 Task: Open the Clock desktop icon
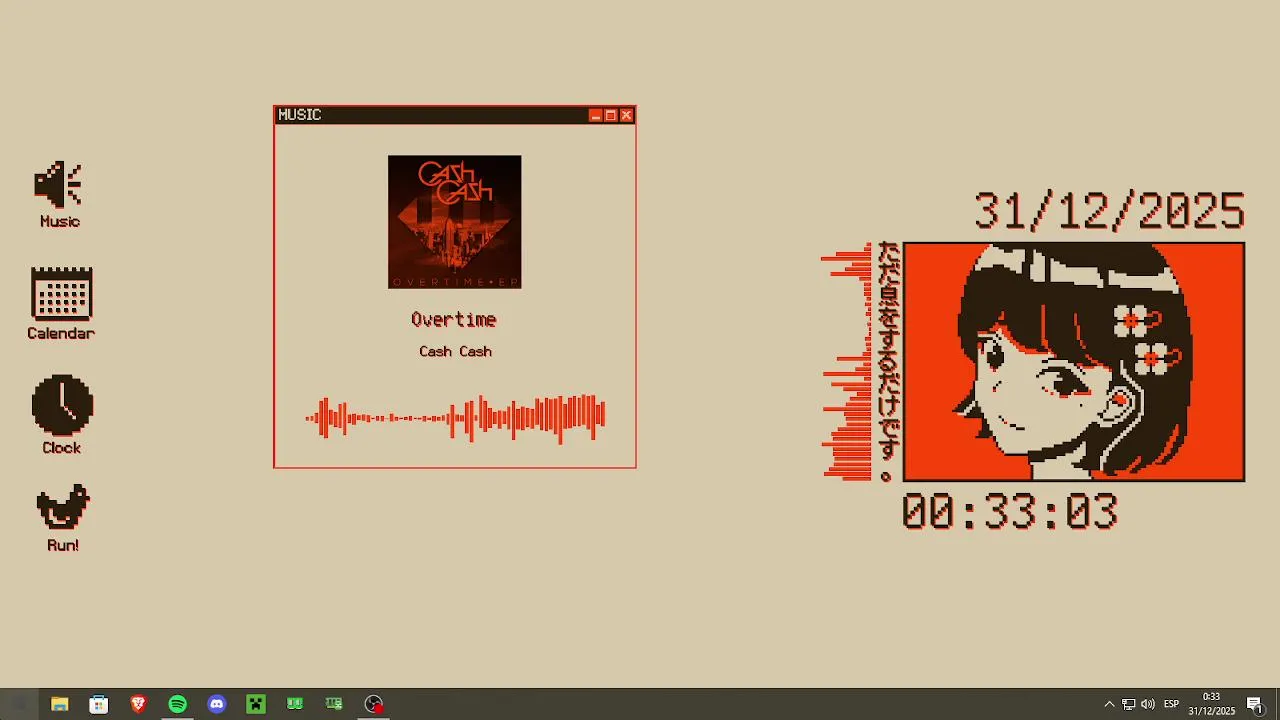tap(62, 405)
